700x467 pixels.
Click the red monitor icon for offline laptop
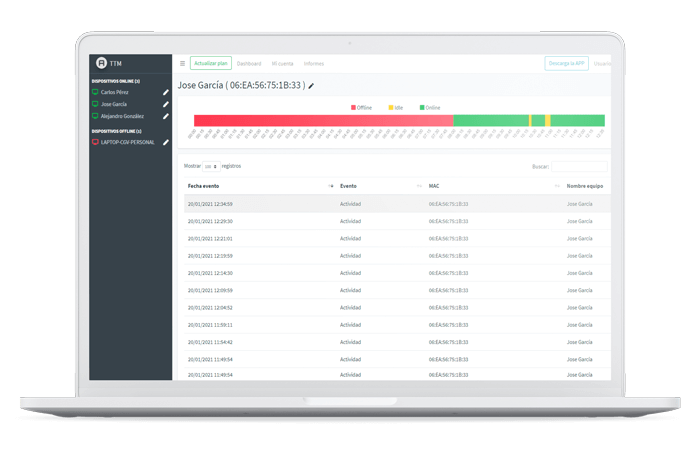click(x=95, y=143)
